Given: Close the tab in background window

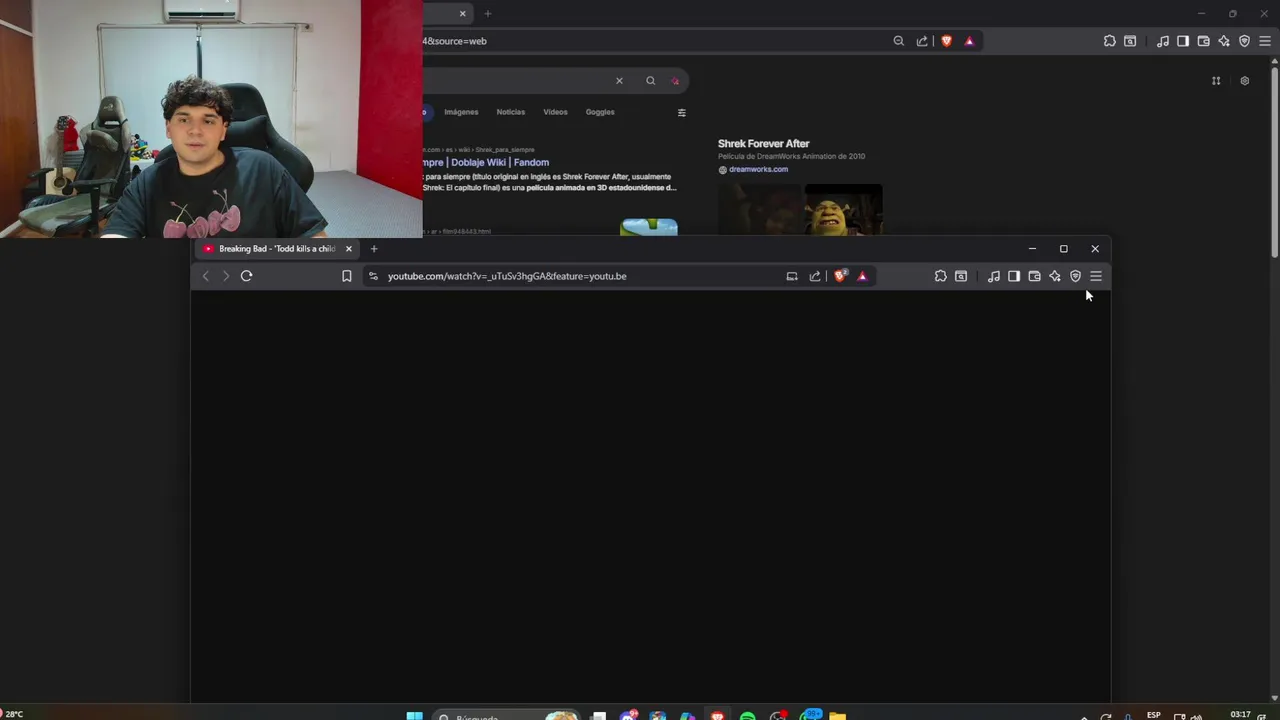Looking at the screenshot, I should (x=463, y=14).
